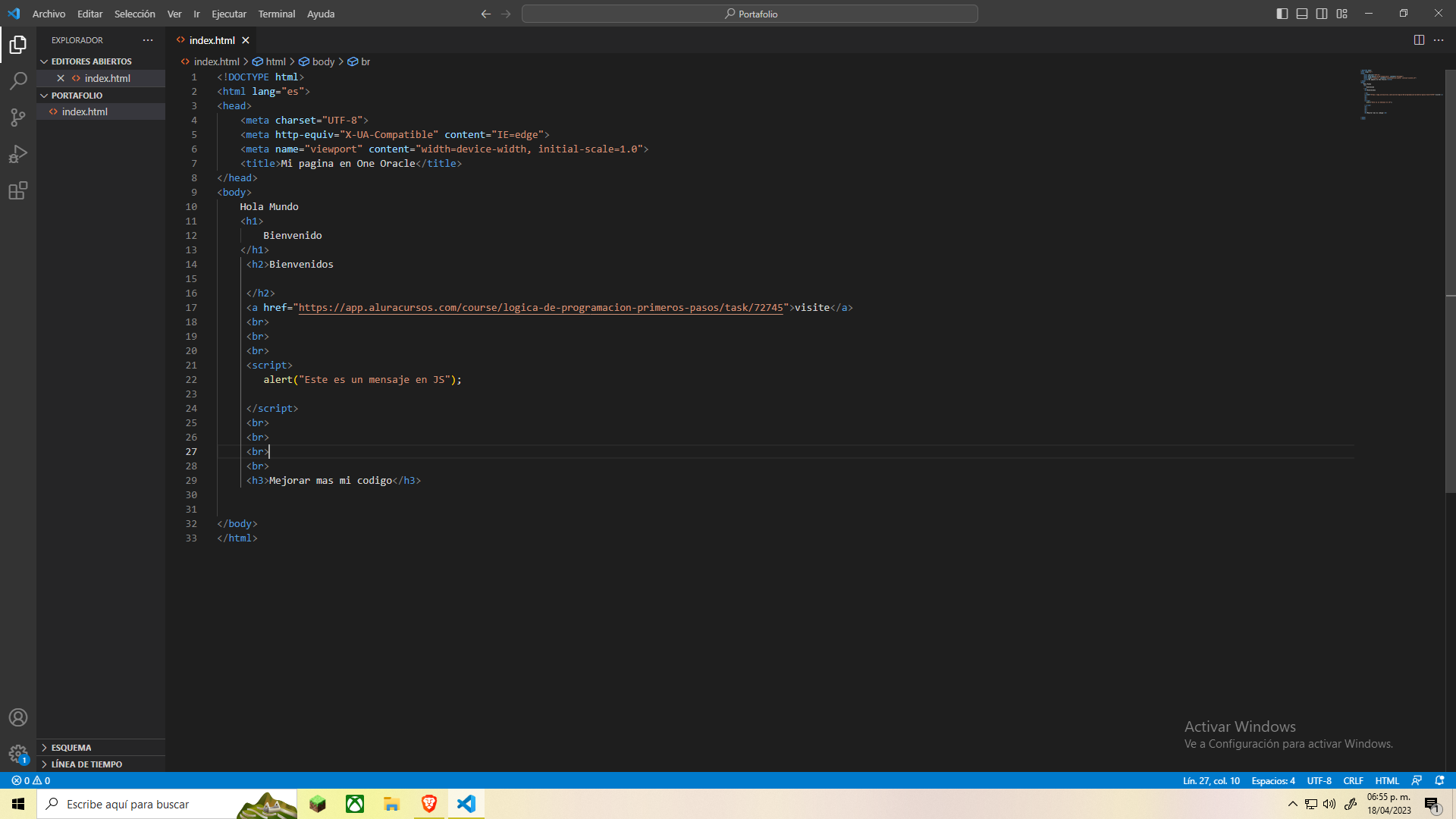Open Windows notification center
The height and width of the screenshot is (819, 1456).
click(x=1432, y=804)
